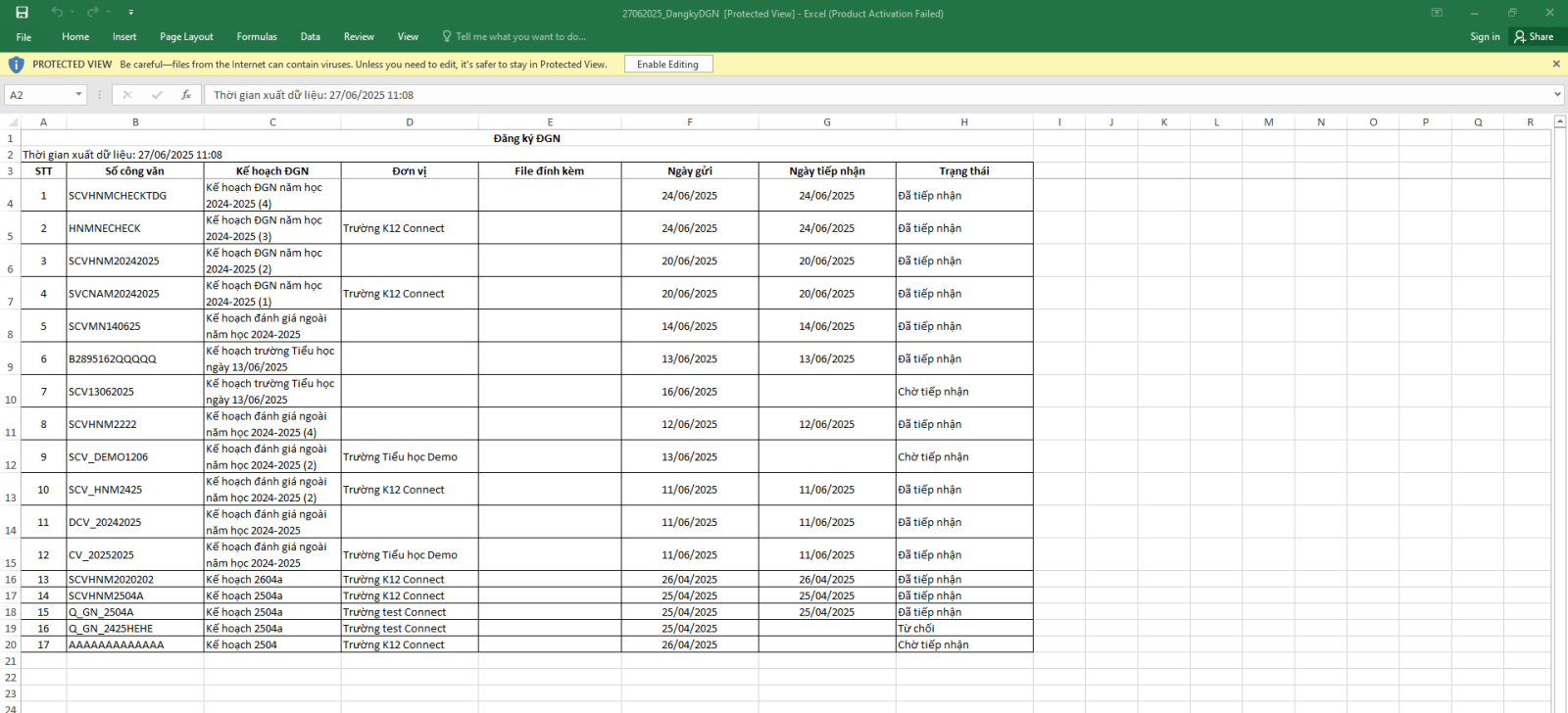Open the File menu
Image resolution: width=1568 pixels, height=713 pixels.
pyautogui.click(x=24, y=37)
